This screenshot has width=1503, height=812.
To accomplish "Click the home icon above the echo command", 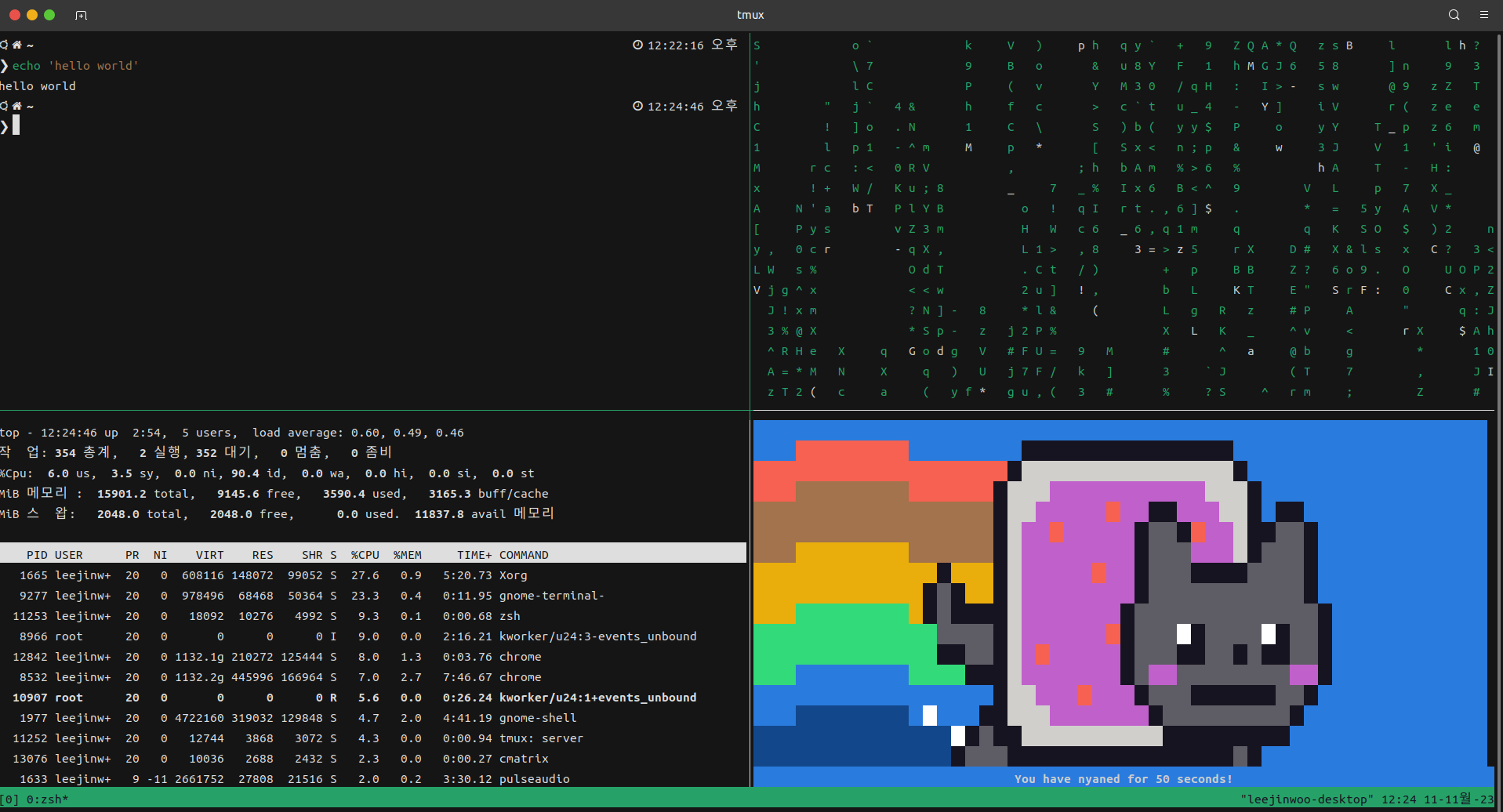I will point(17,45).
